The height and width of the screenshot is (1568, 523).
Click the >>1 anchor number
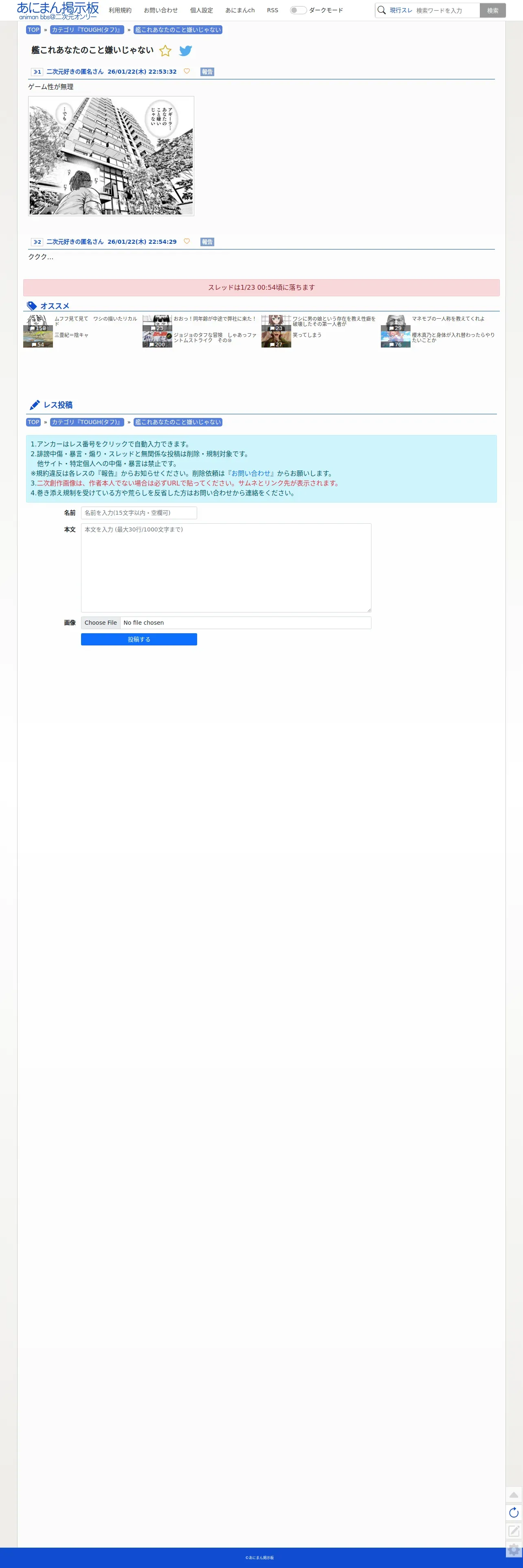(37, 72)
